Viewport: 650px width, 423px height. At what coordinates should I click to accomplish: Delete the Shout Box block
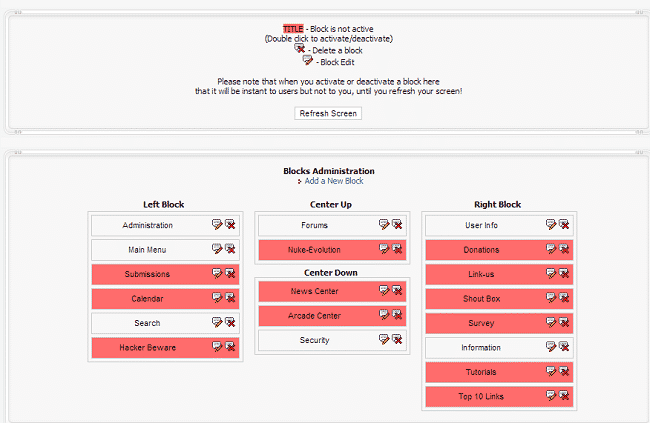pos(564,298)
